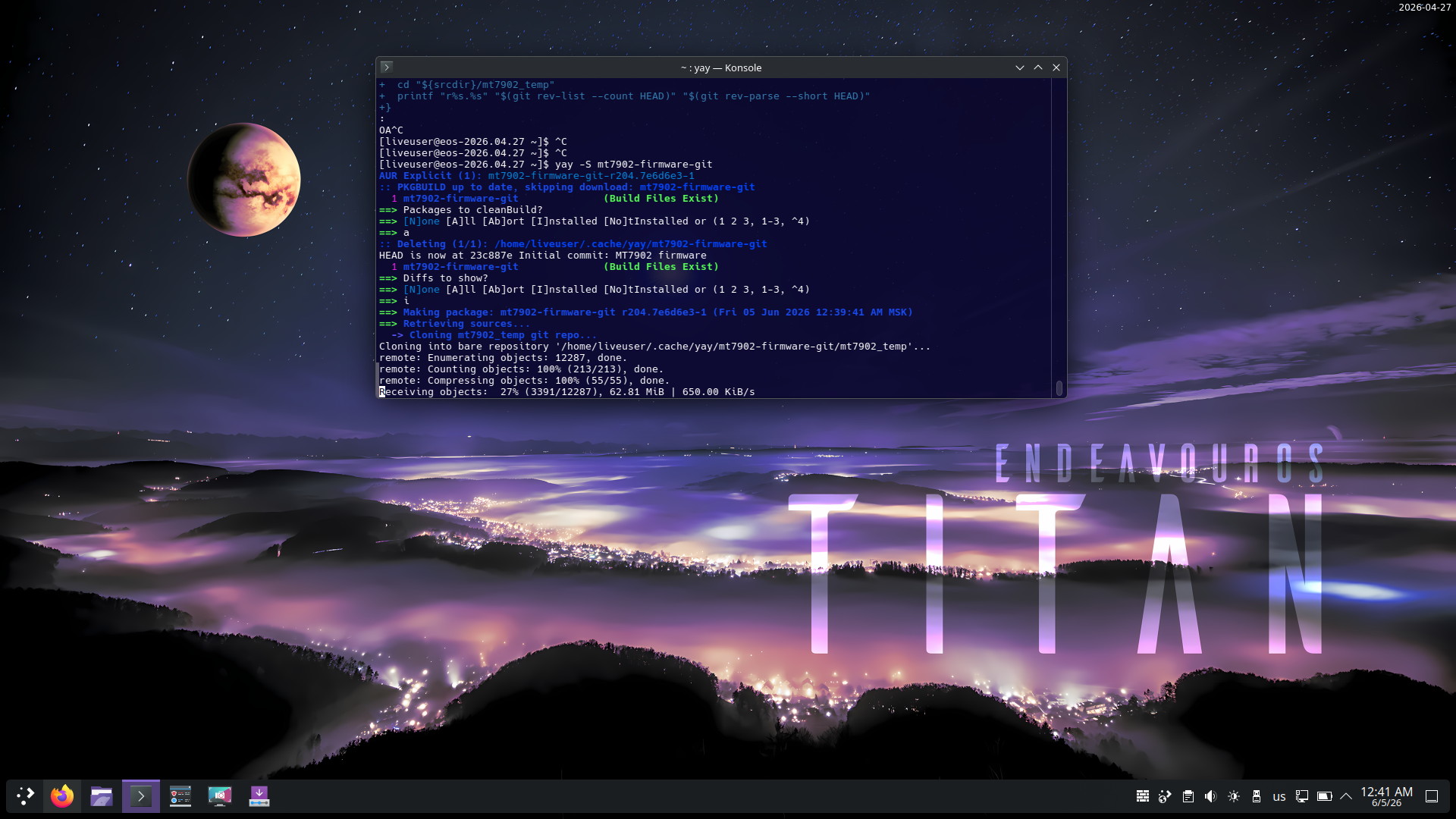Click the 'AUR Explicit (1)' line
The image size is (1456, 819).
(x=537, y=176)
